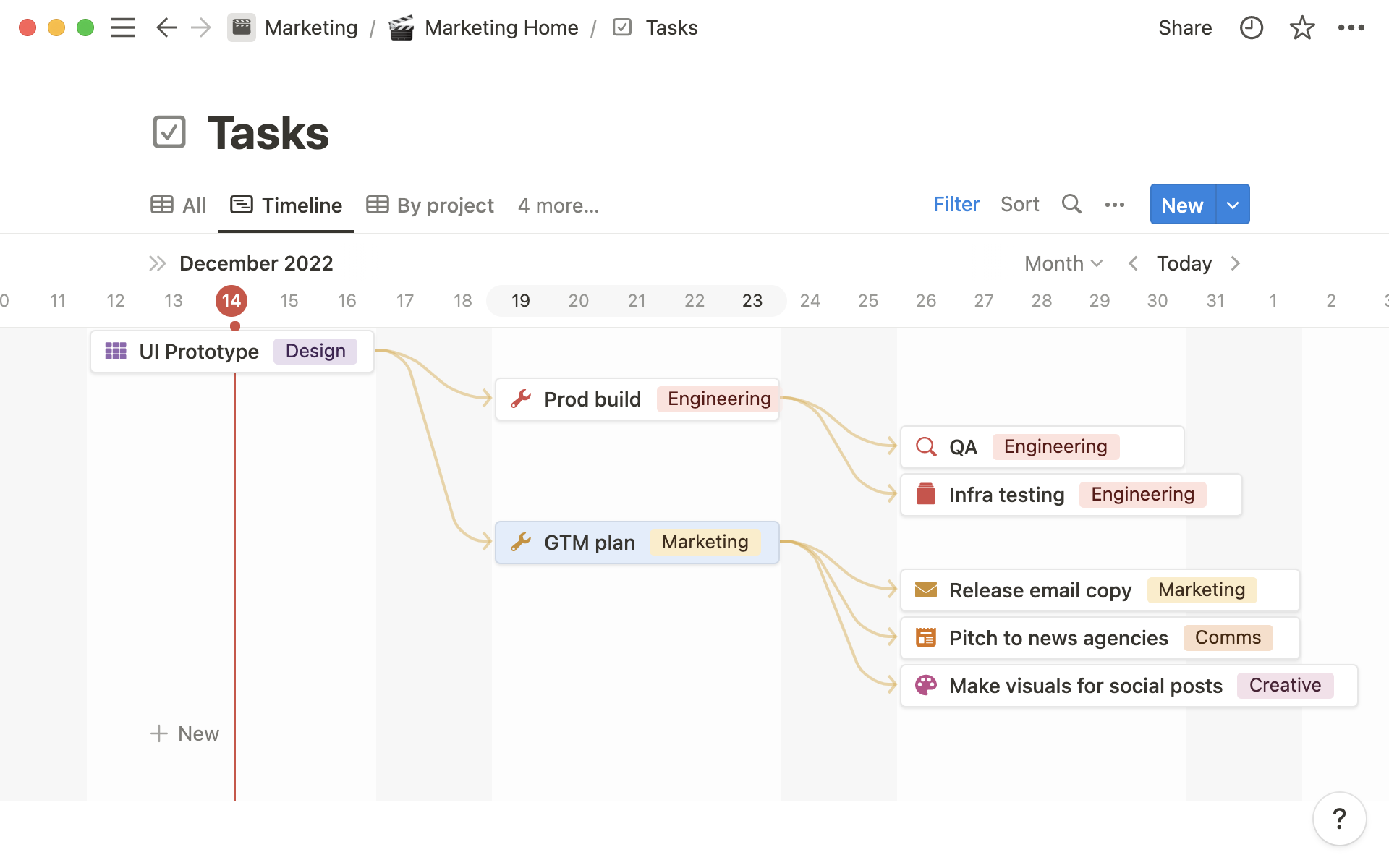Click the timeline date marker for day 23
The image size is (1389, 868).
(x=752, y=300)
